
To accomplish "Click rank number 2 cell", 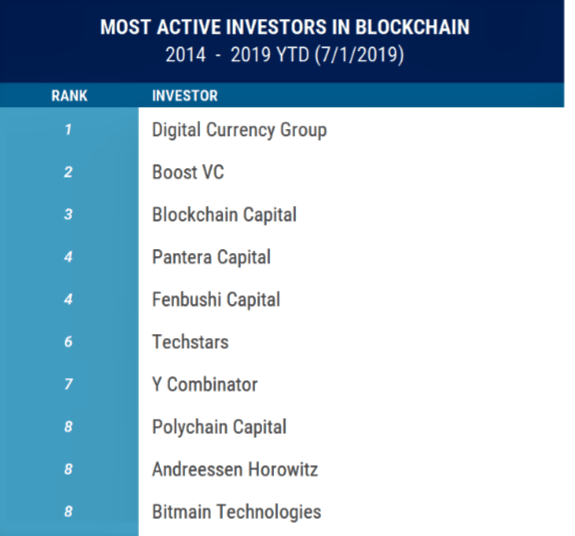I will pos(68,172).
